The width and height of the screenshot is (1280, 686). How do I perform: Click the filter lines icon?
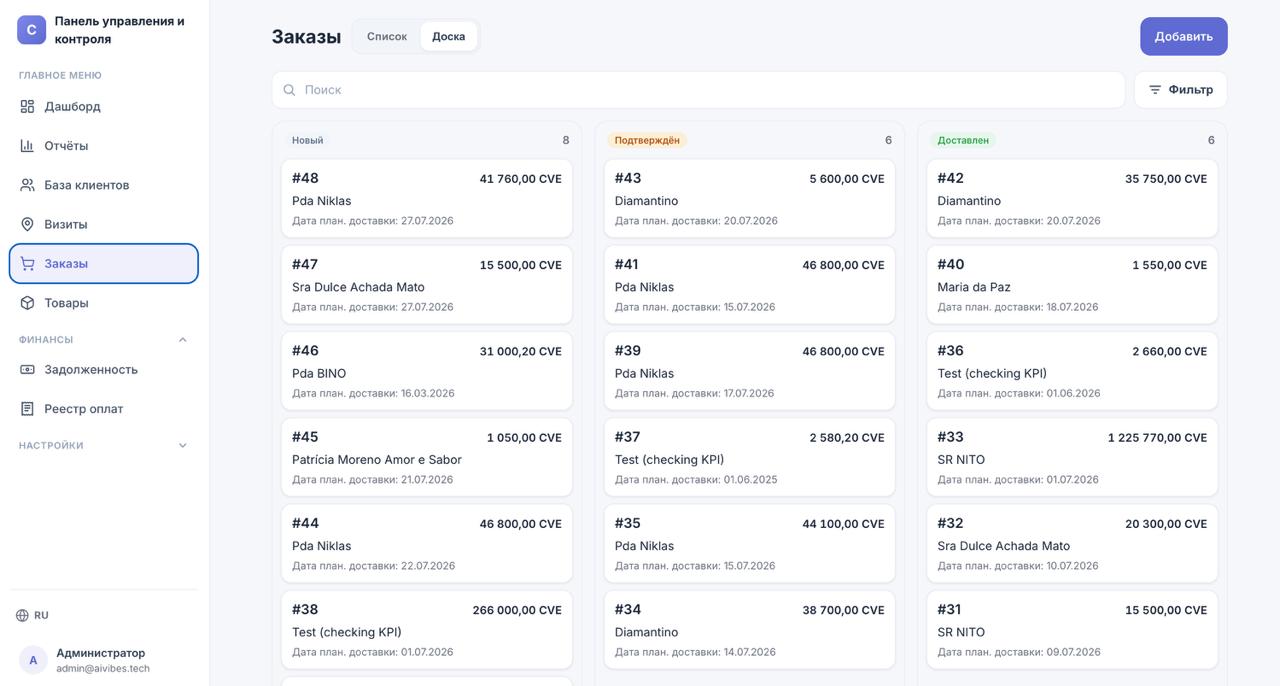tap(1155, 90)
